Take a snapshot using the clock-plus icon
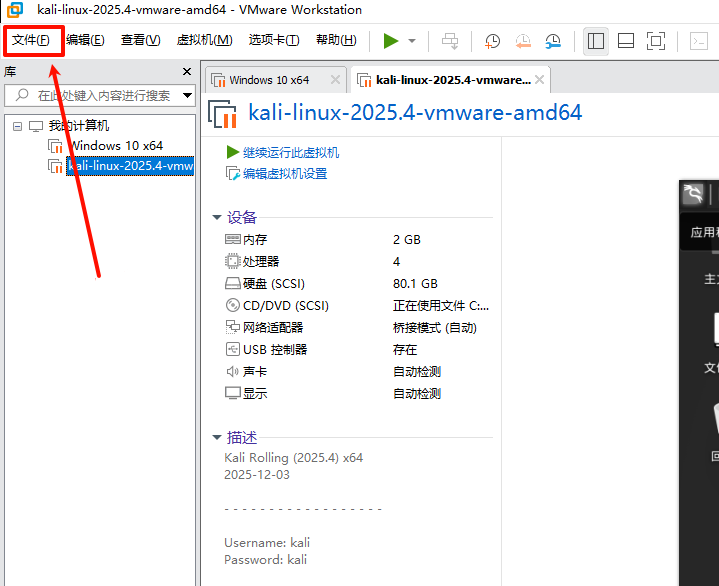 tap(492, 41)
